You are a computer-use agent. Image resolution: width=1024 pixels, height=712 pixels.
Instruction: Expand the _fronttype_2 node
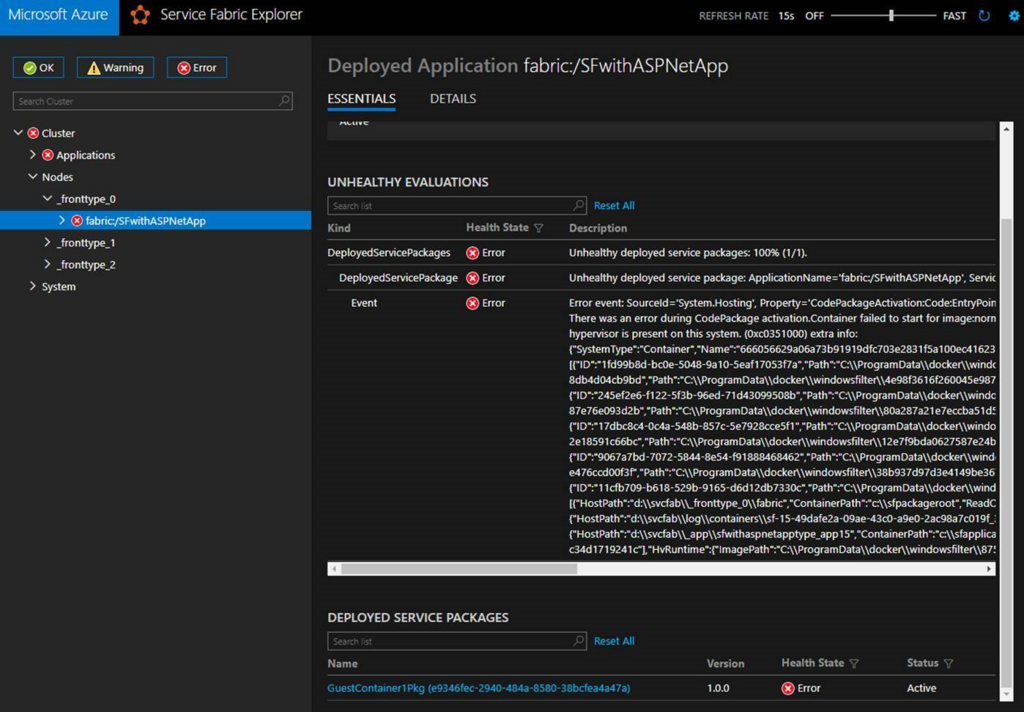[x=47, y=265]
